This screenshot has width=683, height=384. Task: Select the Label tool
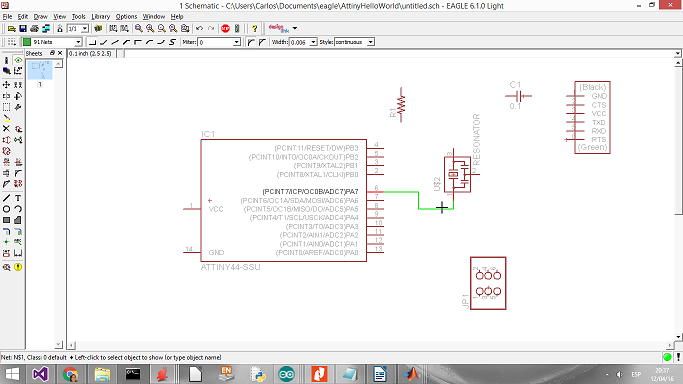pyautogui.click(x=18, y=242)
